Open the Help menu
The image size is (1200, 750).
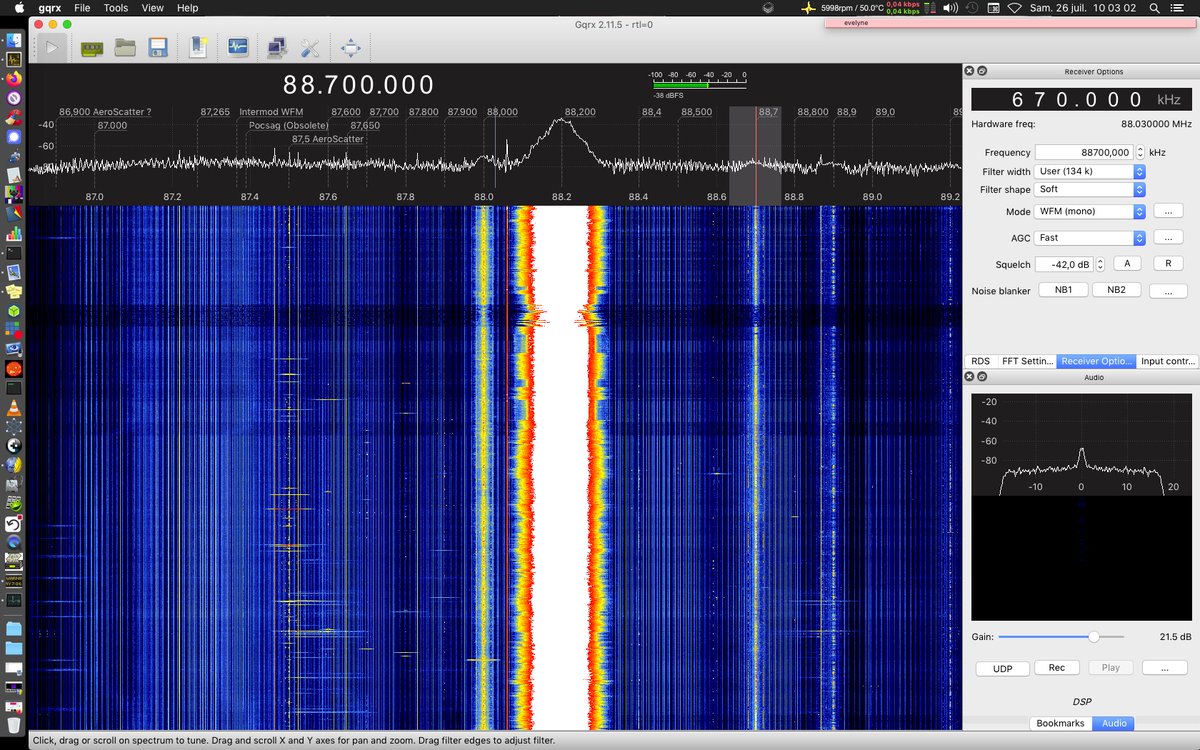tap(187, 7)
